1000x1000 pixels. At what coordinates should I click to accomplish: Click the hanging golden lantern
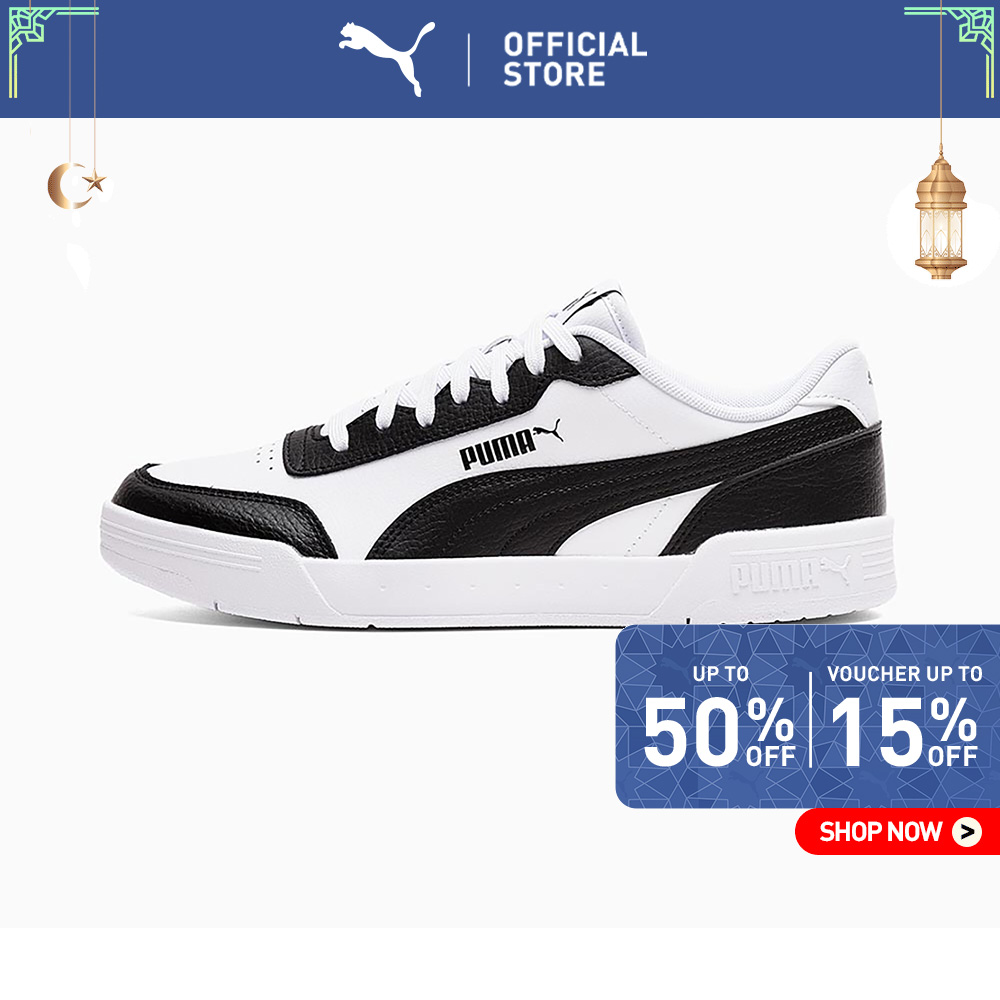pyautogui.click(x=940, y=216)
